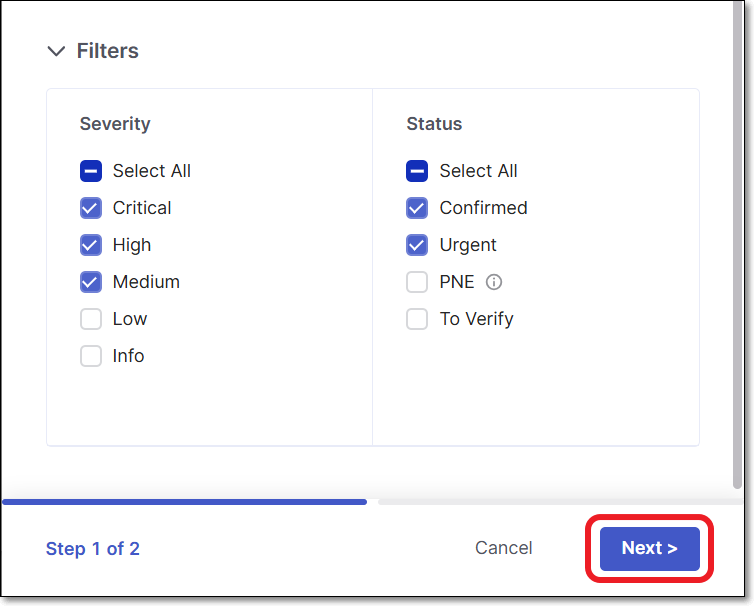Viewport: 754px width, 606px height.
Task: Enable the To Verify status checkbox
Action: pyautogui.click(x=417, y=319)
